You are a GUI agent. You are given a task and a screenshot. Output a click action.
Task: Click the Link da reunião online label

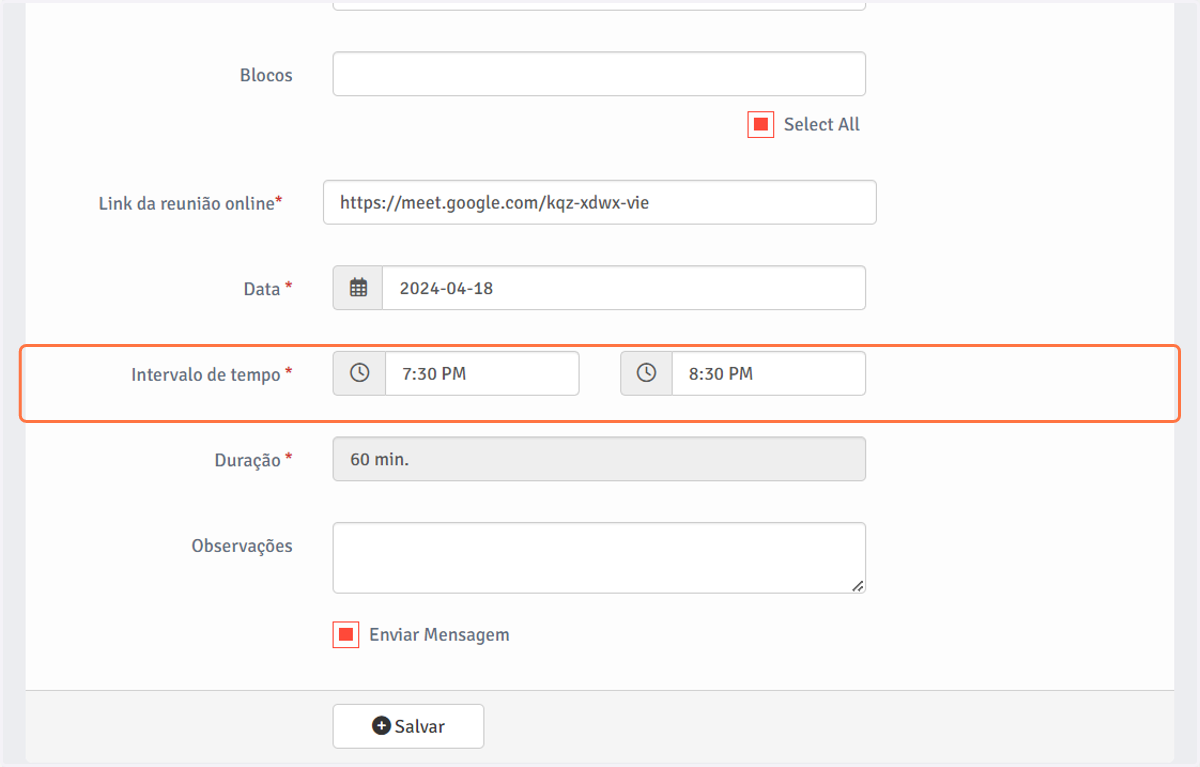pyautogui.click(x=190, y=203)
